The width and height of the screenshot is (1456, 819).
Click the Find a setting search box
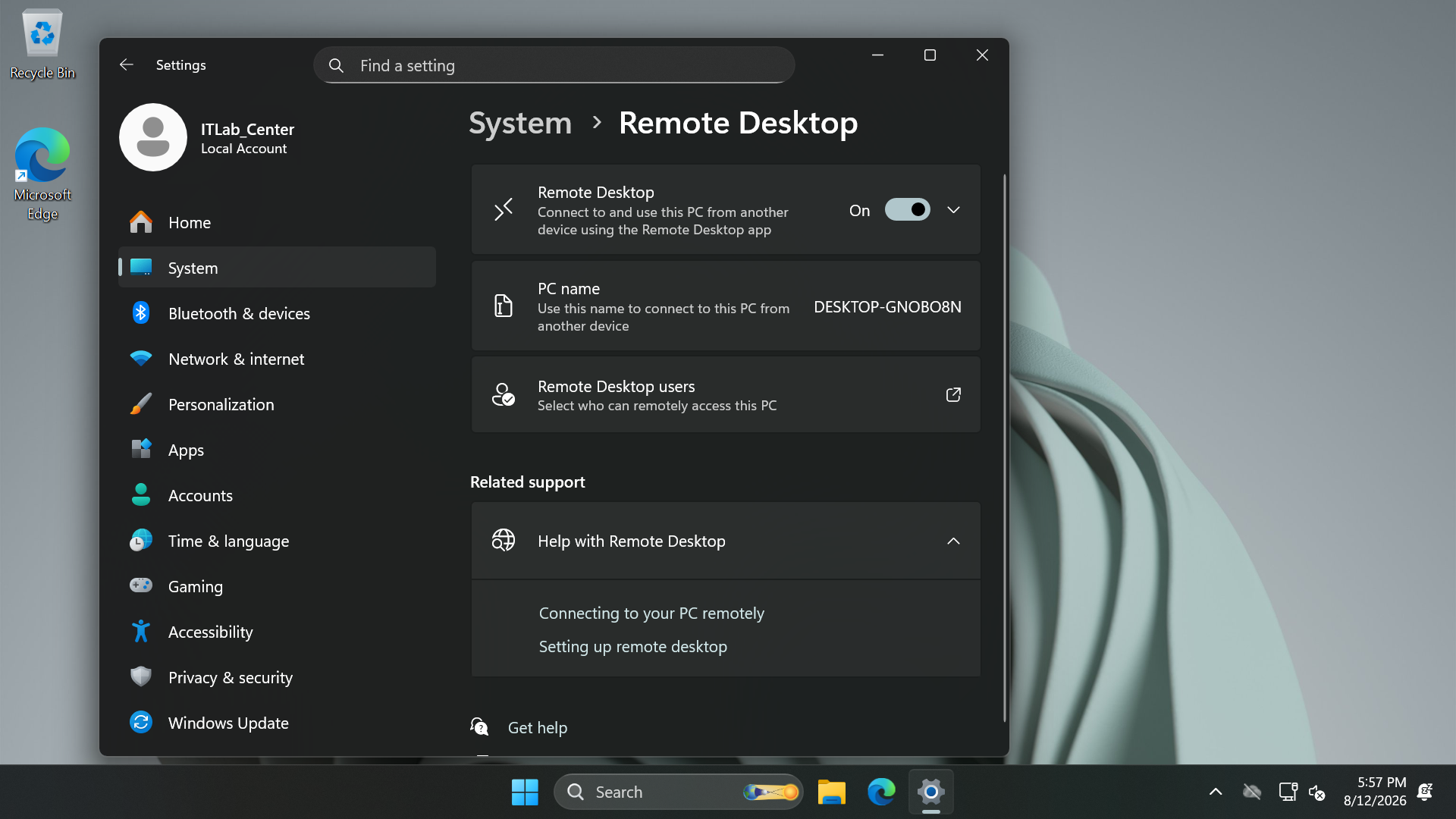[554, 65]
